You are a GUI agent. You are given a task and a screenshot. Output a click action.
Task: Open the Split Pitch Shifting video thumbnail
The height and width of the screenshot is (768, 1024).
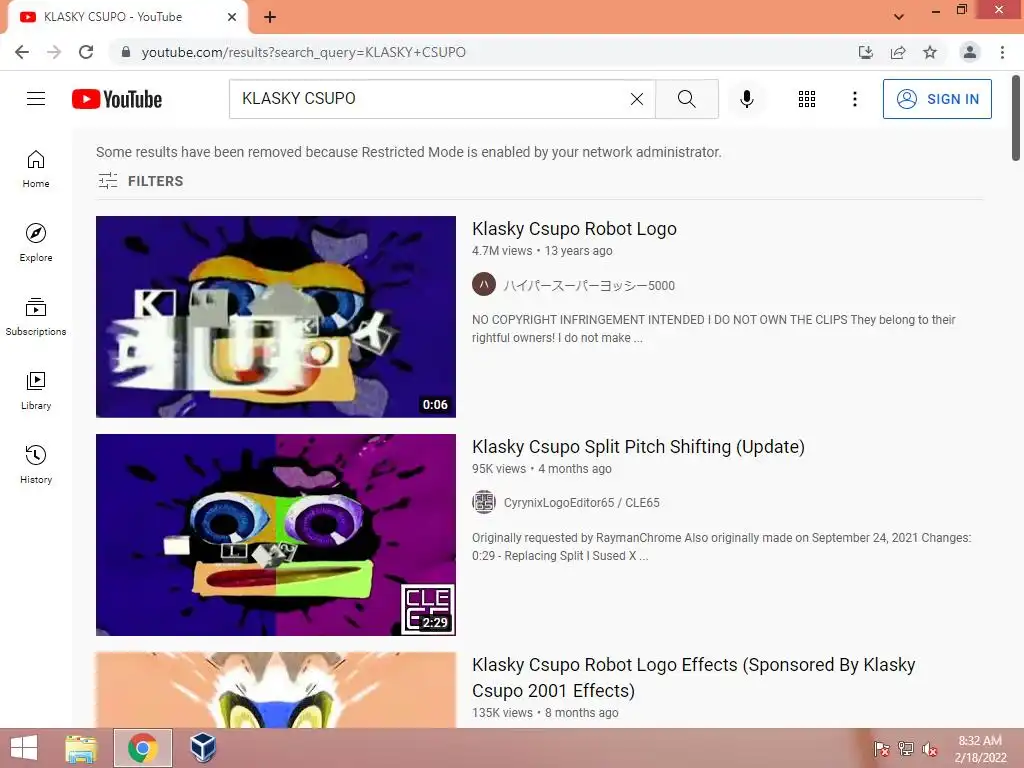click(276, 535)
